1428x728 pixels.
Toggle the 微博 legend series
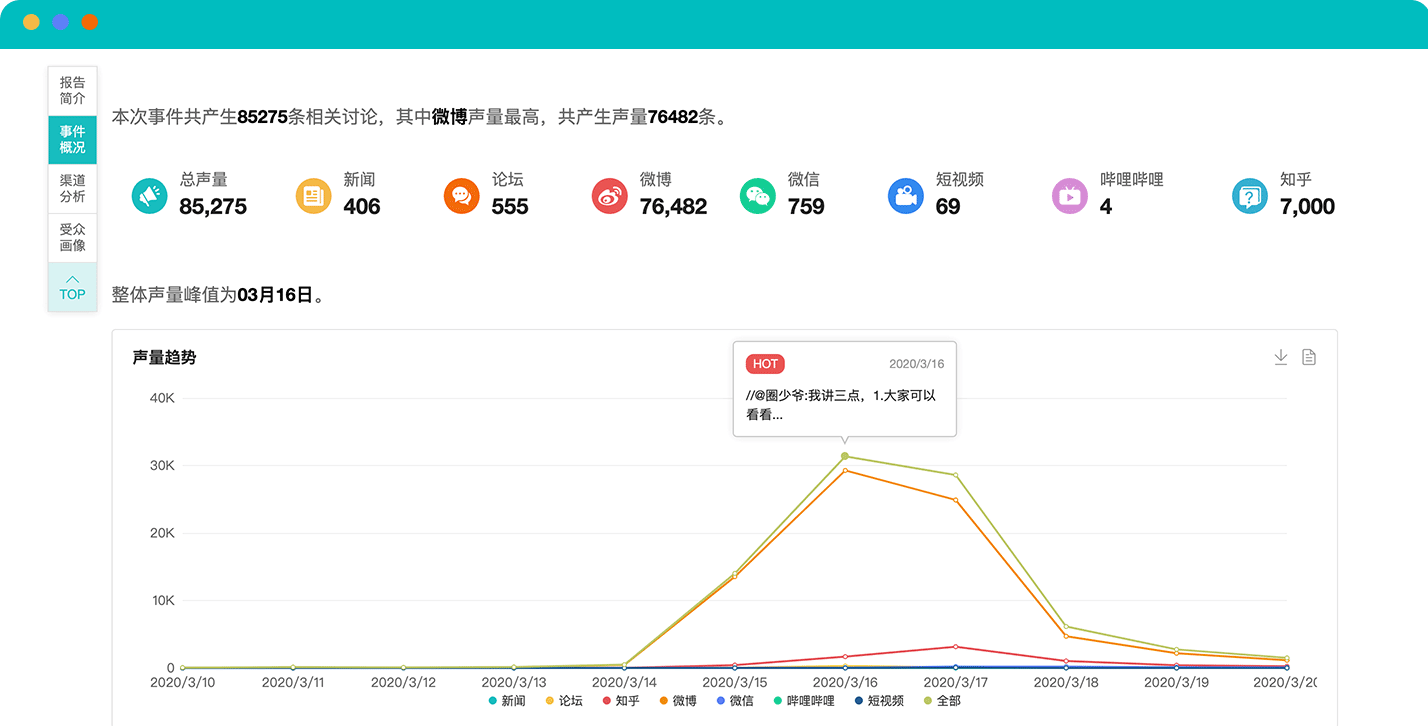tap(678, 701)
